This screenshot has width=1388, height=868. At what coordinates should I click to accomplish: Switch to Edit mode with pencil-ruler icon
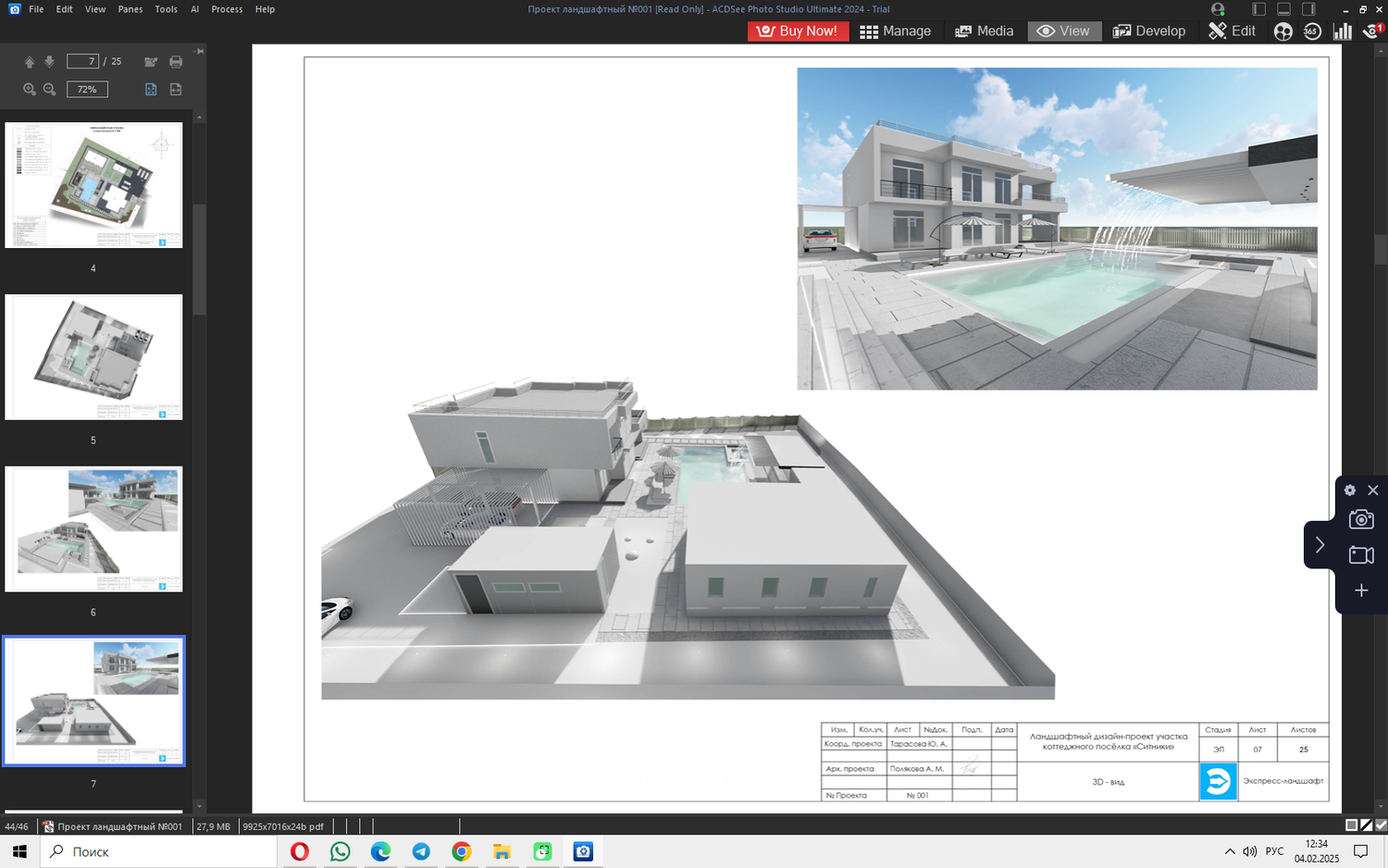pos(1232,31)
